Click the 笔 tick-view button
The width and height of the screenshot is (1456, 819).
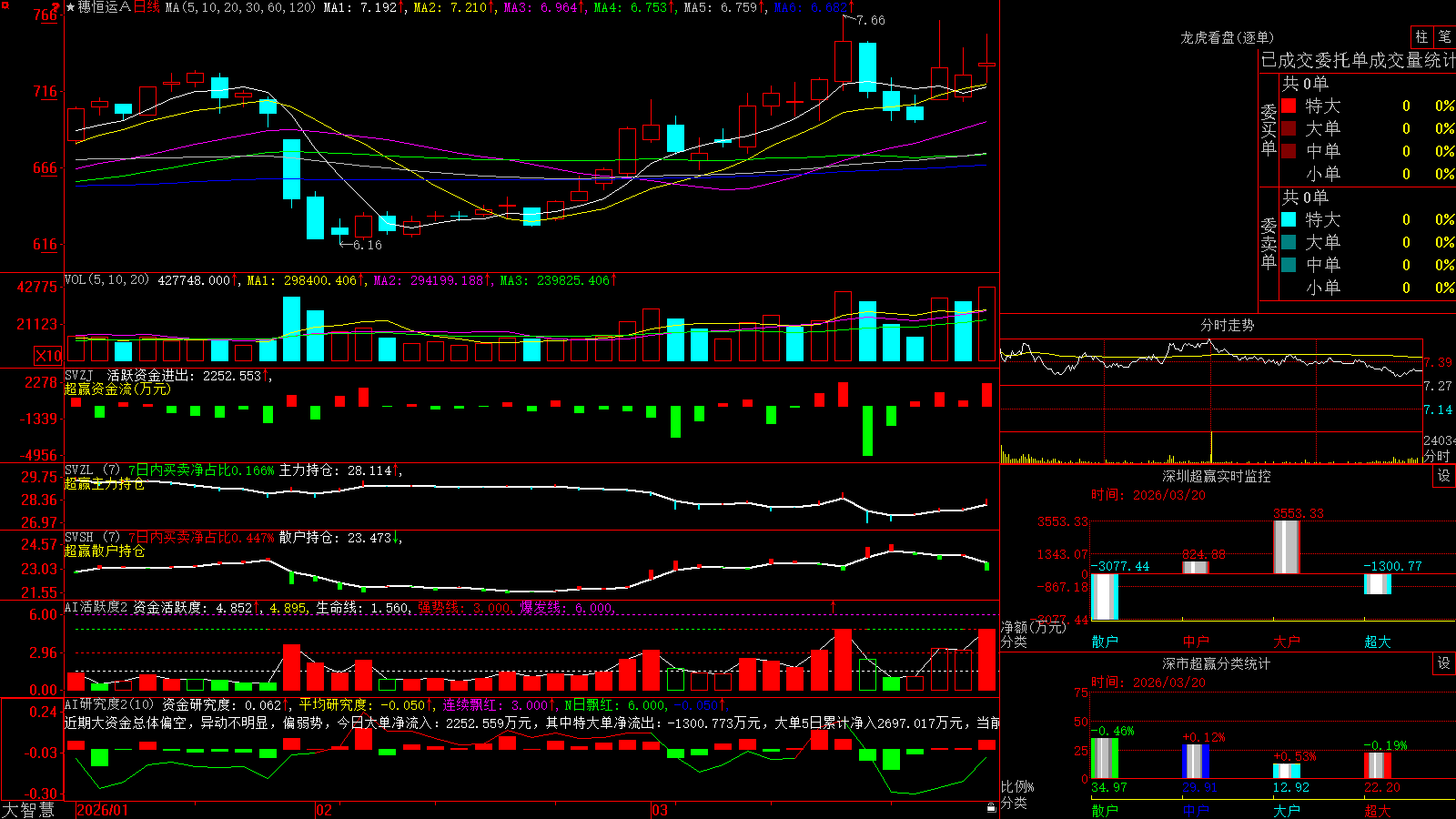pos(1444,36)
